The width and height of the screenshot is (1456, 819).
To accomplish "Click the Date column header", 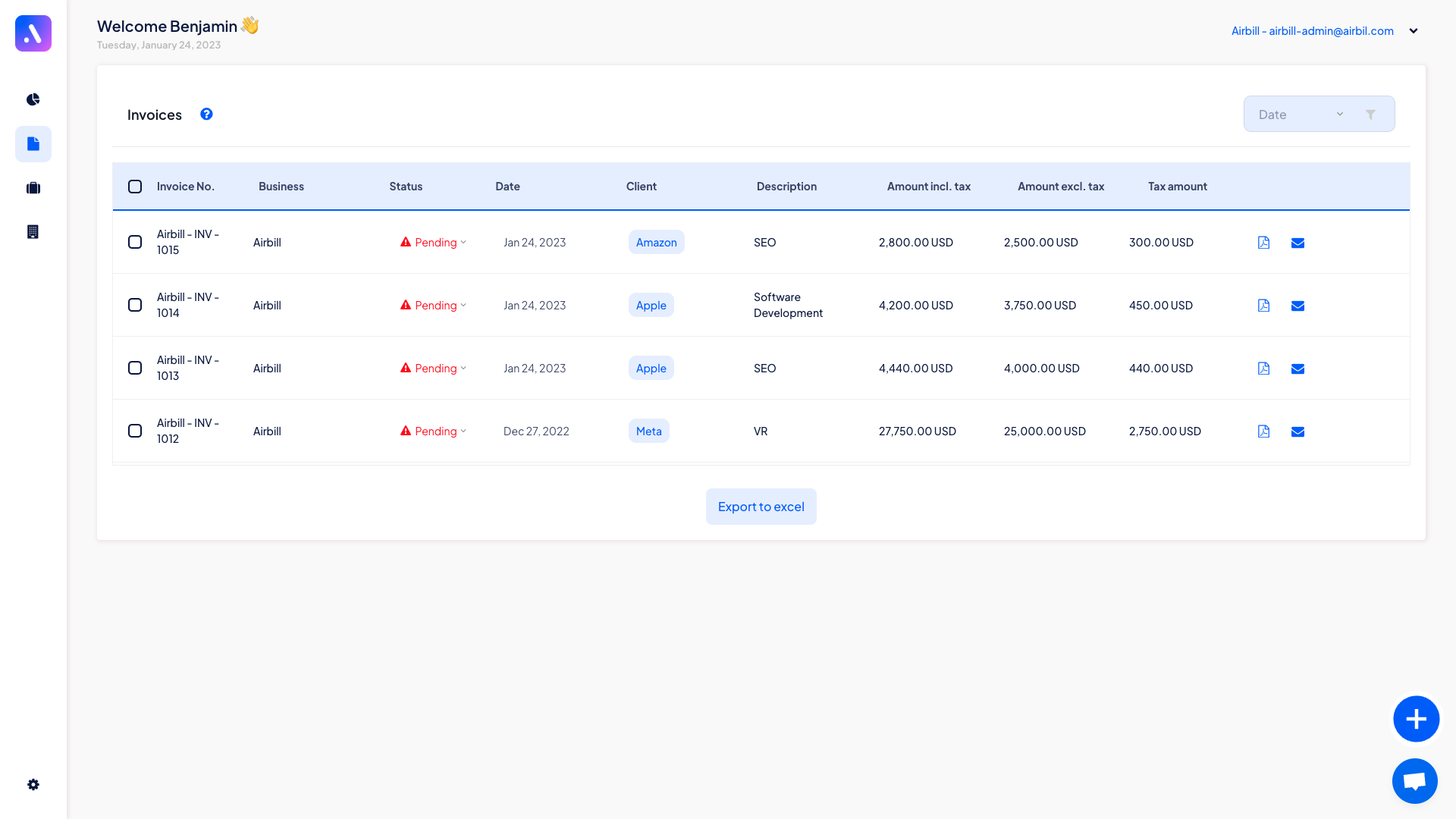I will (x=507, y=187).
